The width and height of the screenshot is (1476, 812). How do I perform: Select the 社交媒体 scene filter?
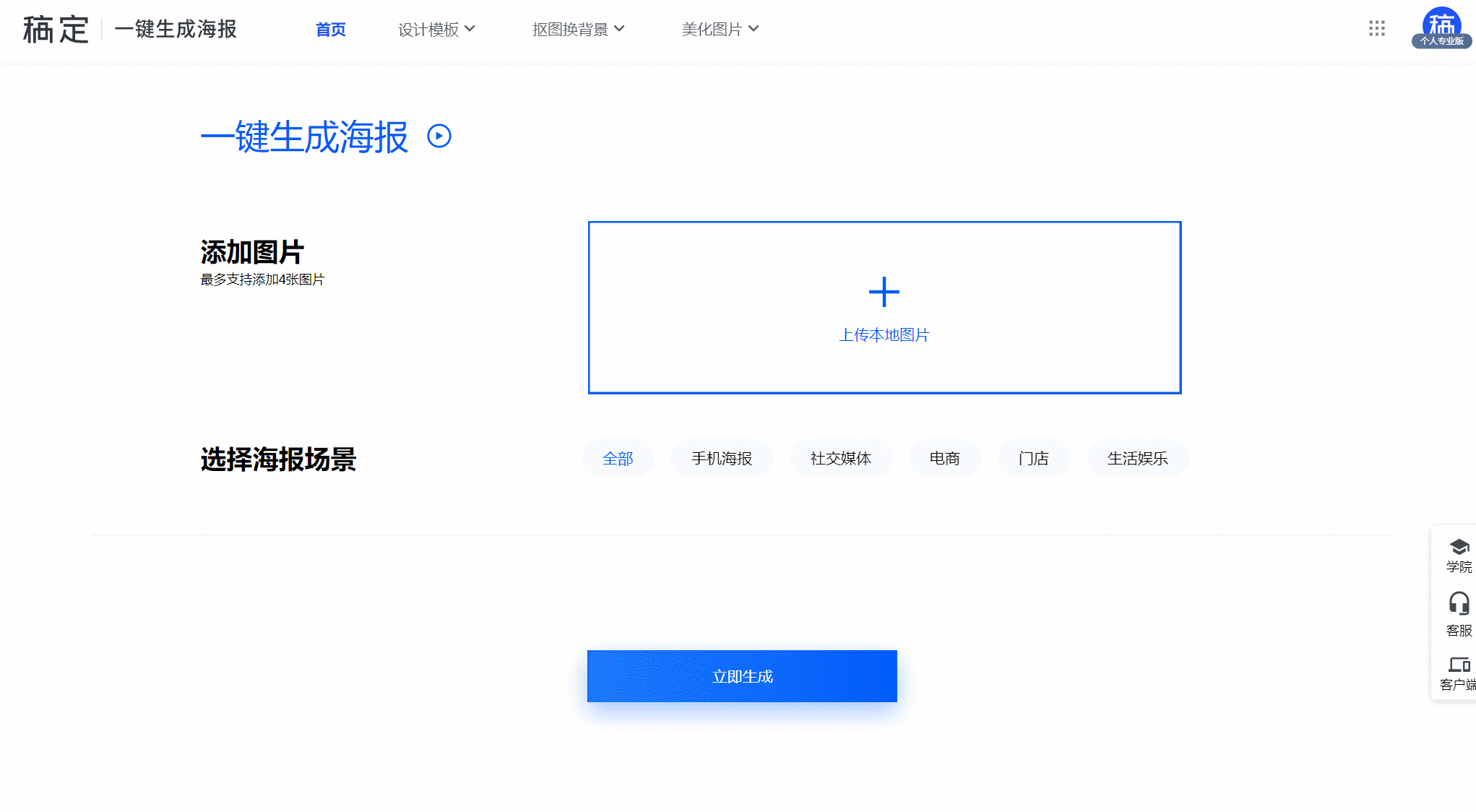coord(840,459)
